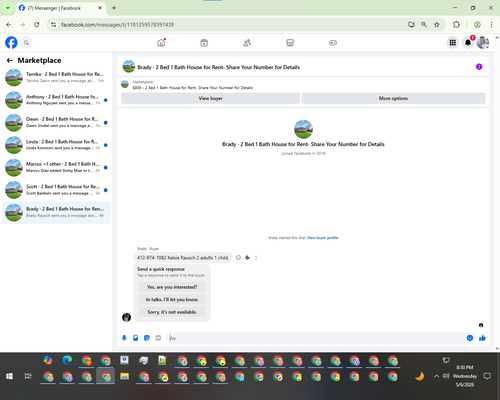The image size is (500, 400).
Task: Open Chrome extensions puzzle icon
Action: (x=456, y=24)
